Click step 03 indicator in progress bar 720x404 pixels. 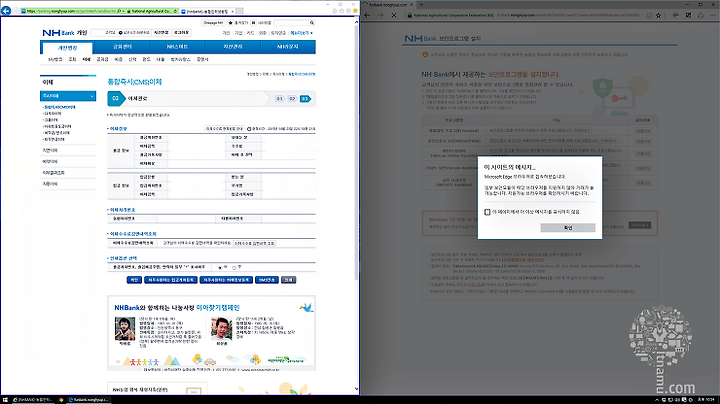(x=305, y=99)
